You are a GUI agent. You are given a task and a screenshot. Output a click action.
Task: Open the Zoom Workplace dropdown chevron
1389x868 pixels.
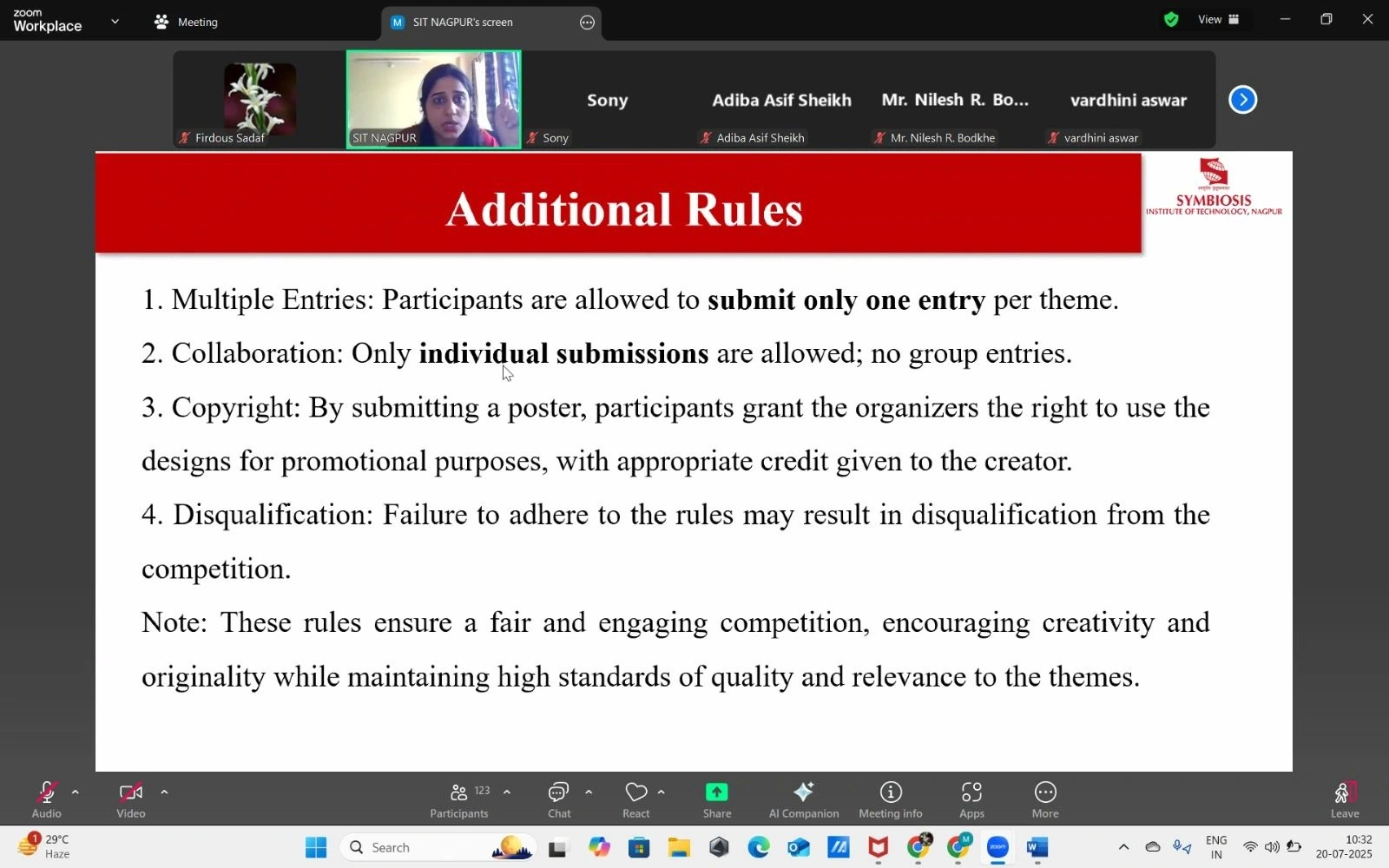[x=115, y=22]
